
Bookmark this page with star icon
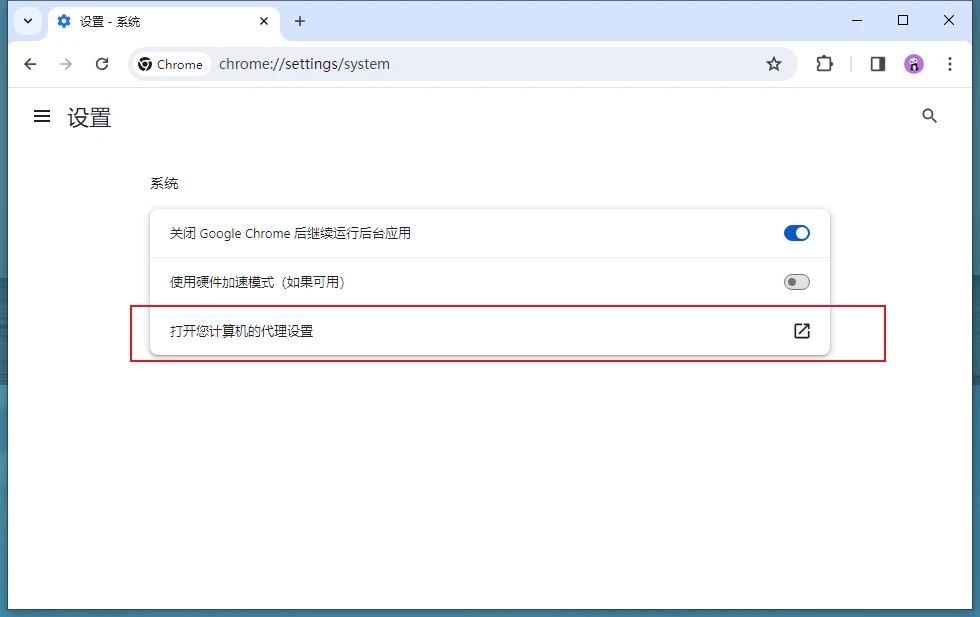click(x=773, y=64)
